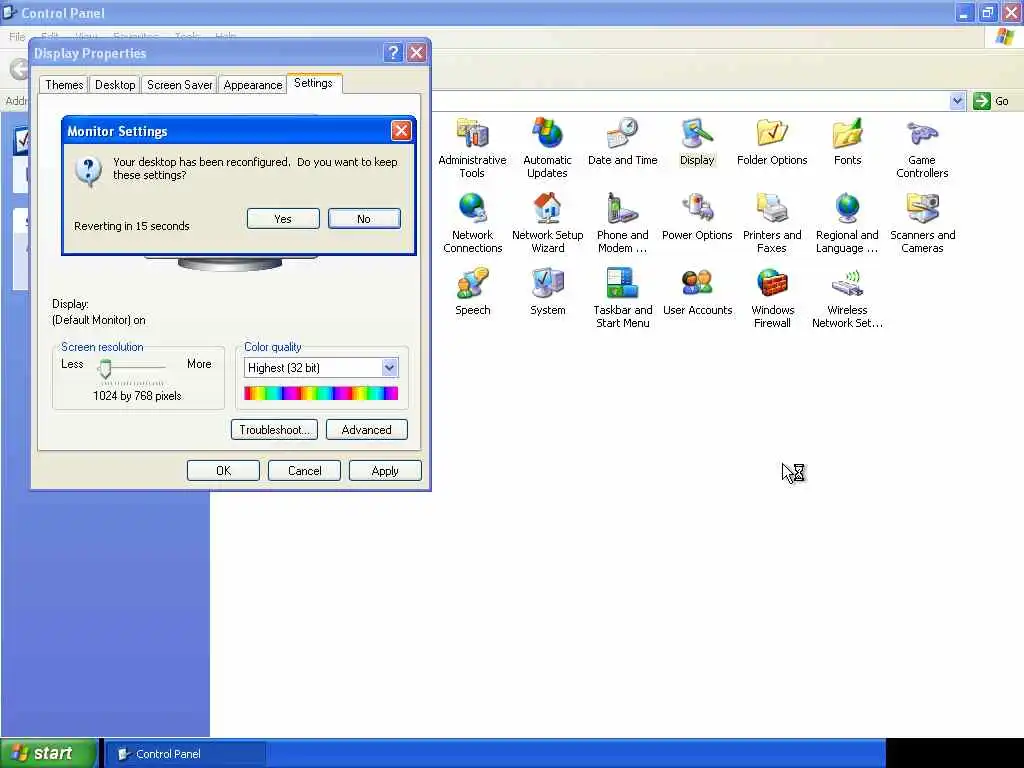
Task: Expand the Color quality dropdown
Action: [389, 368]
